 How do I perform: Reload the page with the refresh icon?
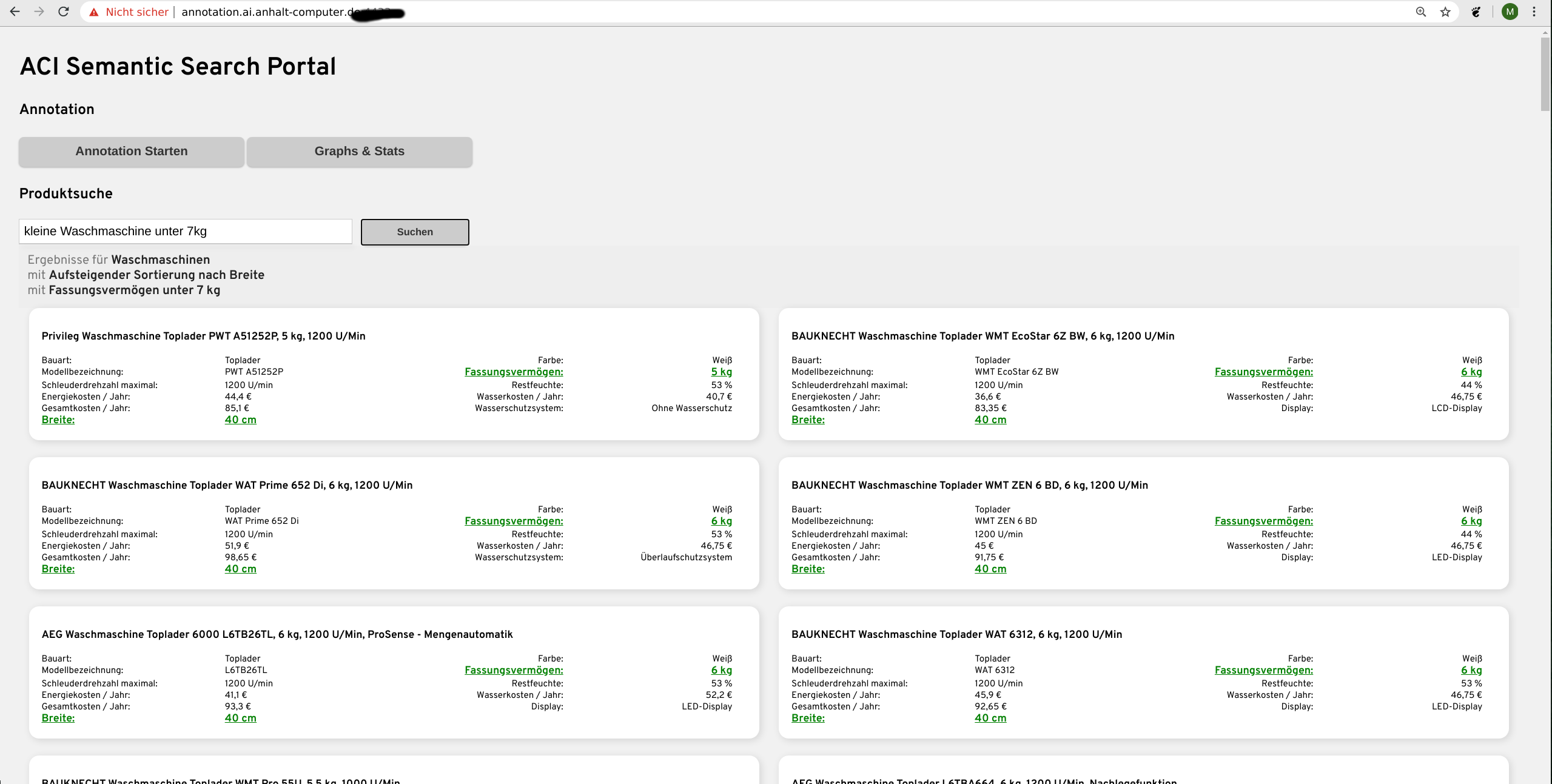click(x=64, y=12)
